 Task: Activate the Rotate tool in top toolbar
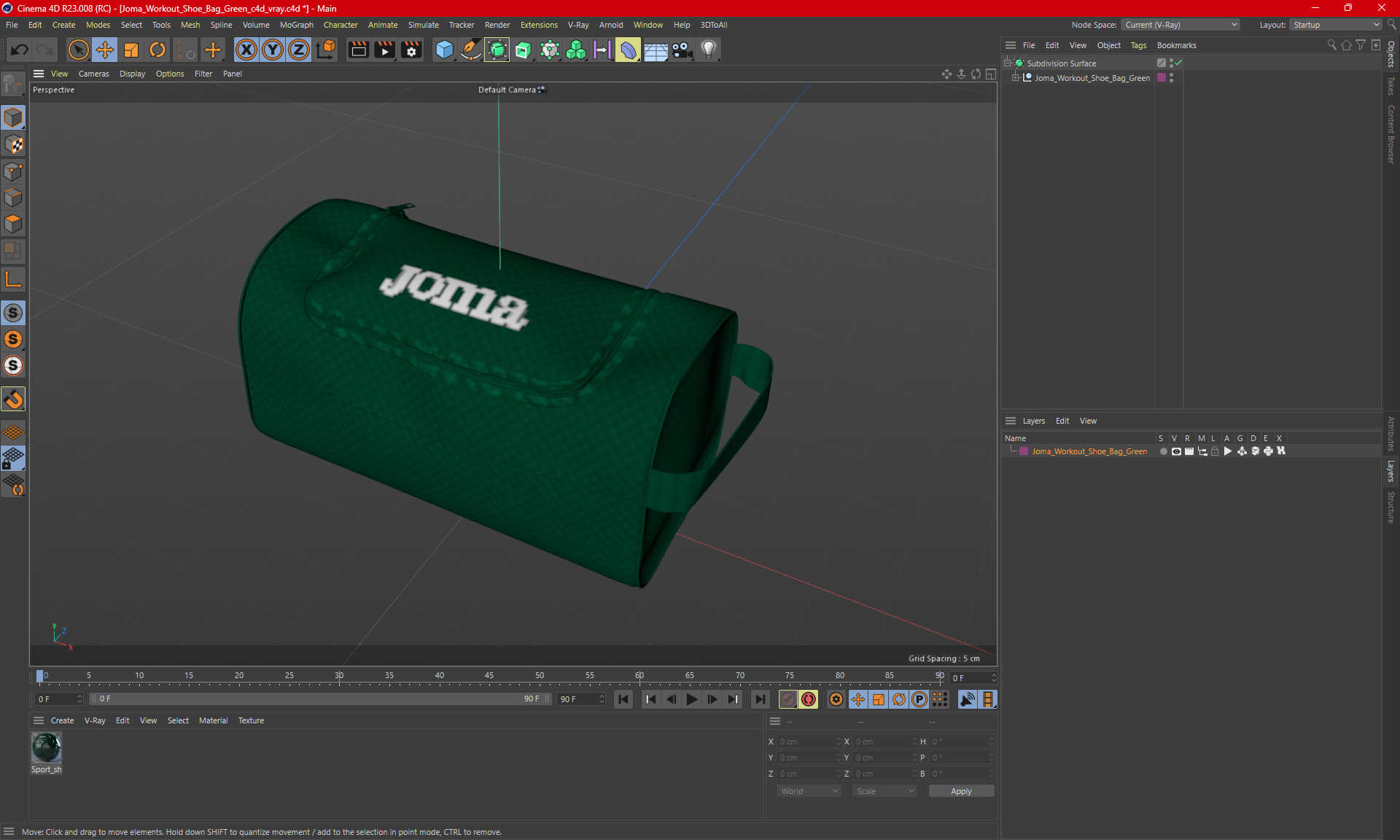[157, 50]
